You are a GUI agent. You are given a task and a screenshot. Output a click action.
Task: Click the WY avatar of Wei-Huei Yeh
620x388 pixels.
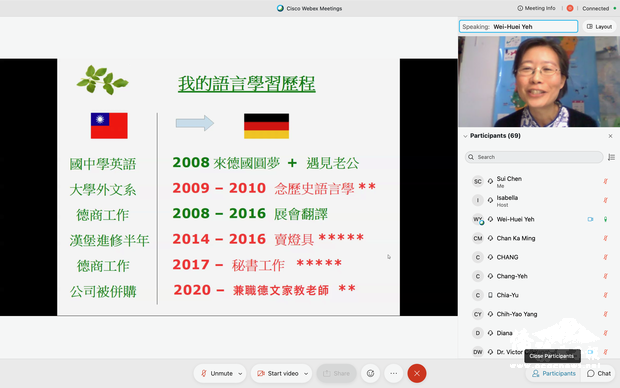pos(478,219)
